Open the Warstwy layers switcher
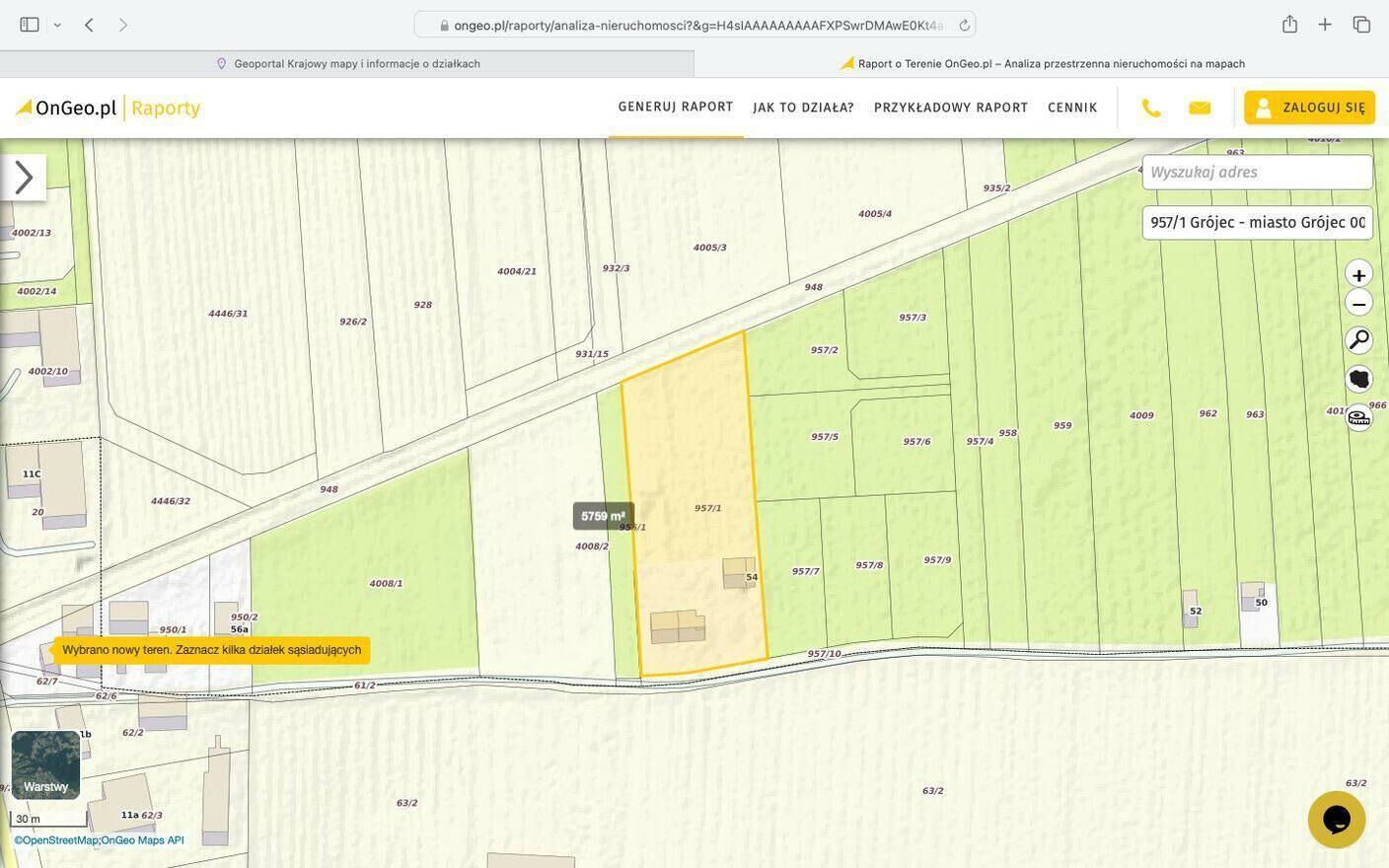The height and width of the screenshot is (868, 1389). click(45, 764)
